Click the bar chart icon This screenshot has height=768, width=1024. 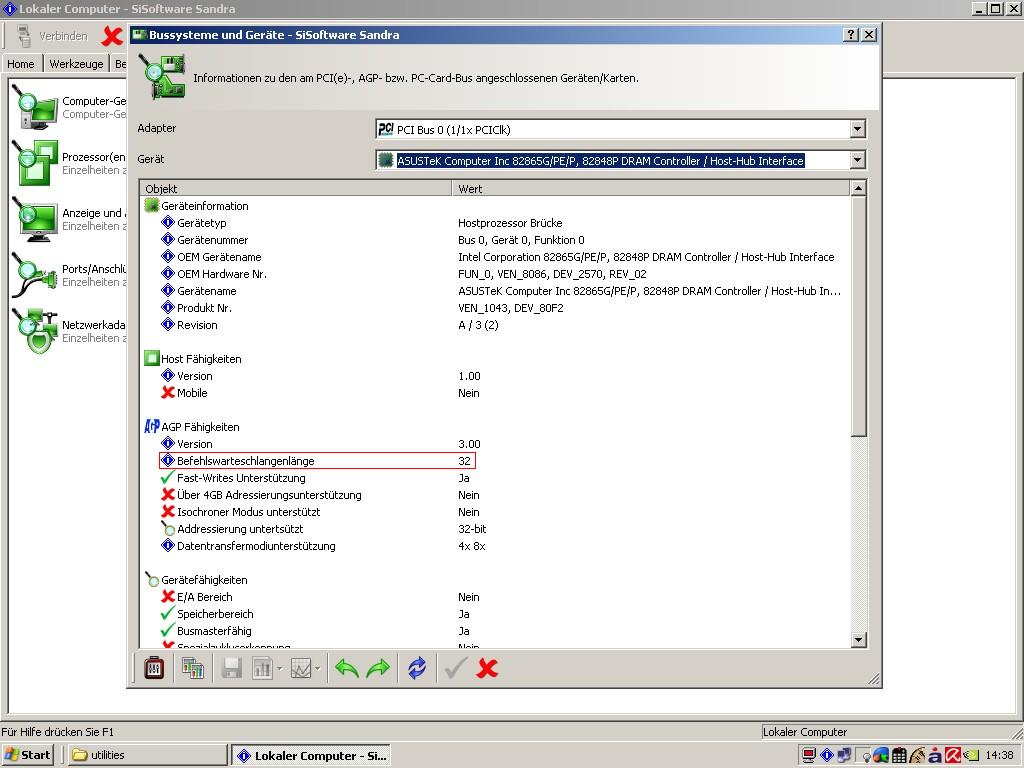click(262, 668)
